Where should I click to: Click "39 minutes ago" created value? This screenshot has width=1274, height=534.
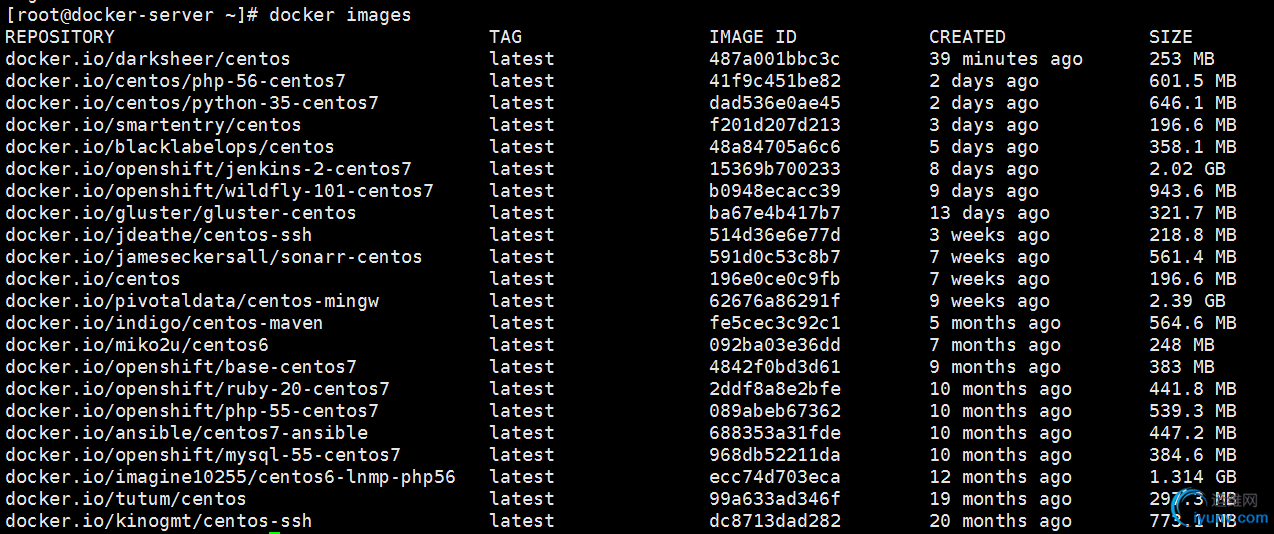coord(1006,59)
